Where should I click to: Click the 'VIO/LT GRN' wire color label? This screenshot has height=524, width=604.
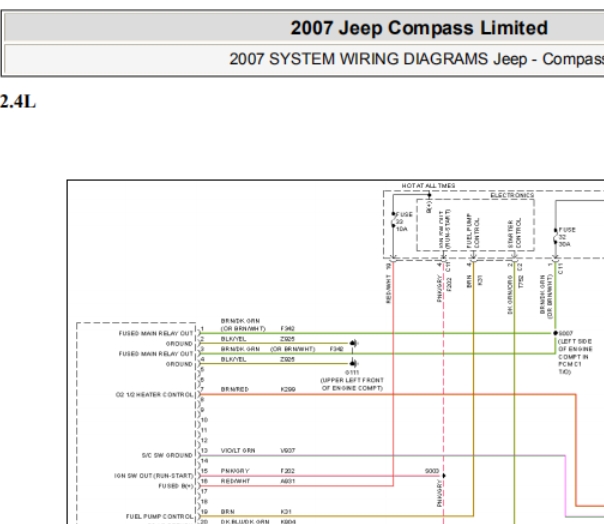point(238,450)
